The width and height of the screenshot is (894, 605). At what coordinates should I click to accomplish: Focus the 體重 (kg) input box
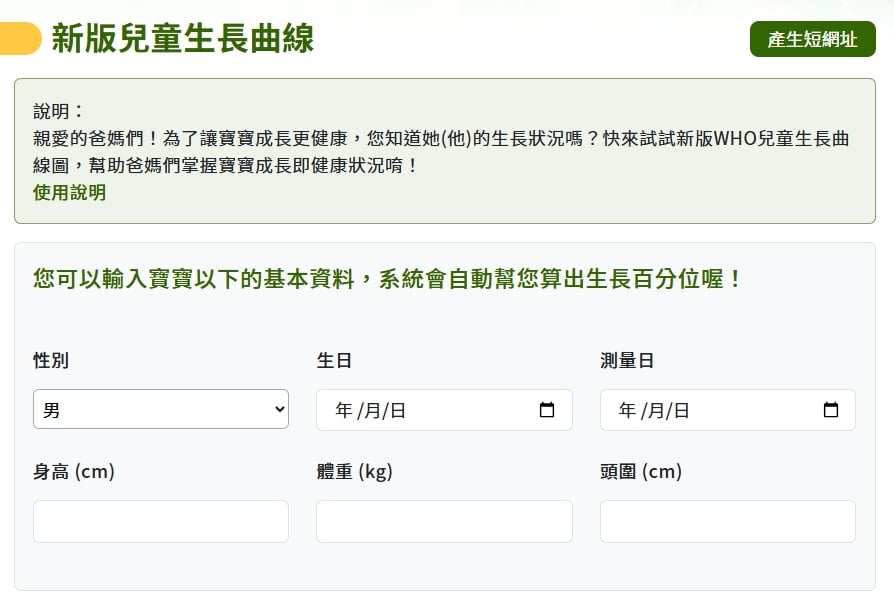click(x=444, y=521)
